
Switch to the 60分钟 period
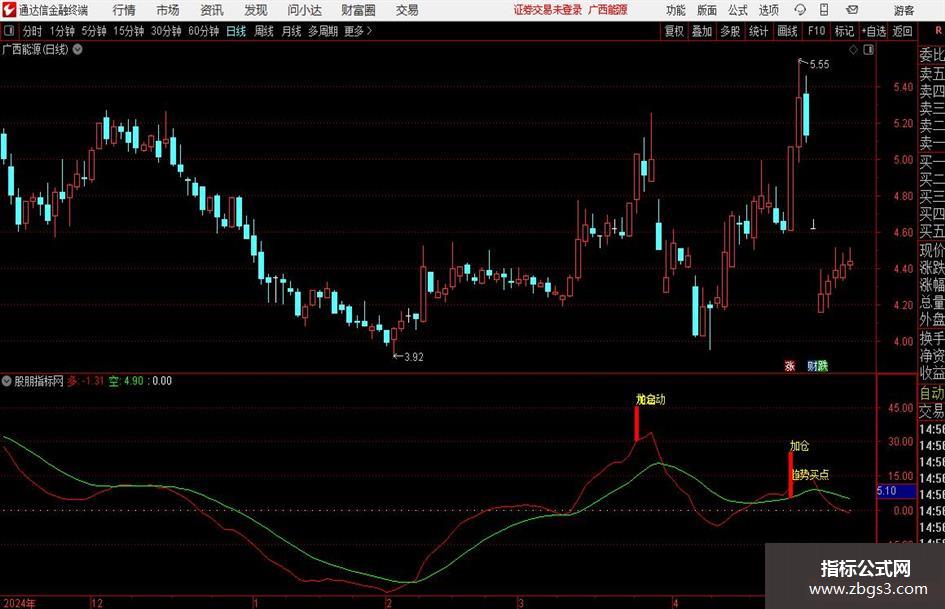(x=204, y=31)
